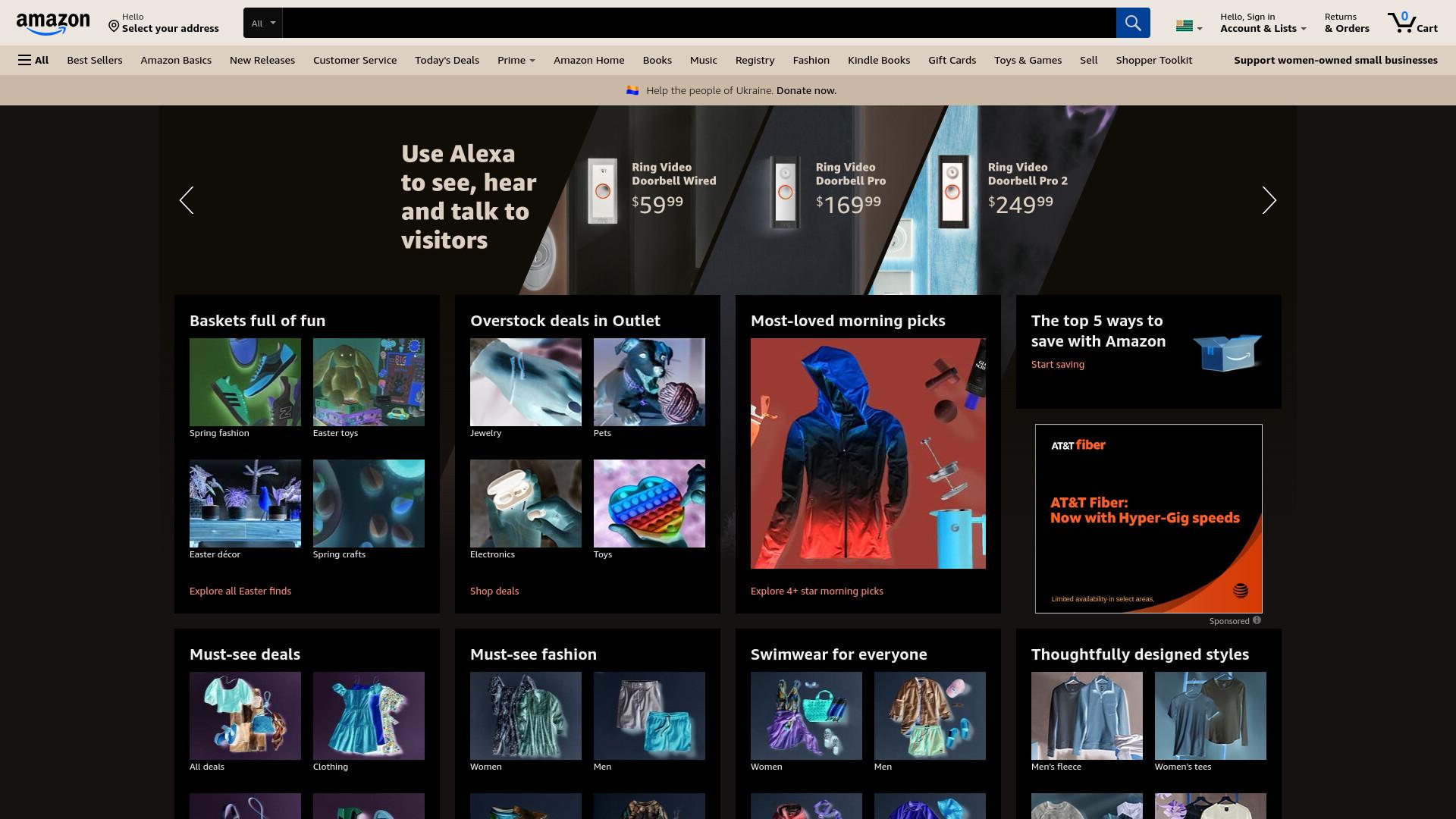Click the search magnifier button
This screenshot has height=819, width=1456.
tap(1133, 23)
